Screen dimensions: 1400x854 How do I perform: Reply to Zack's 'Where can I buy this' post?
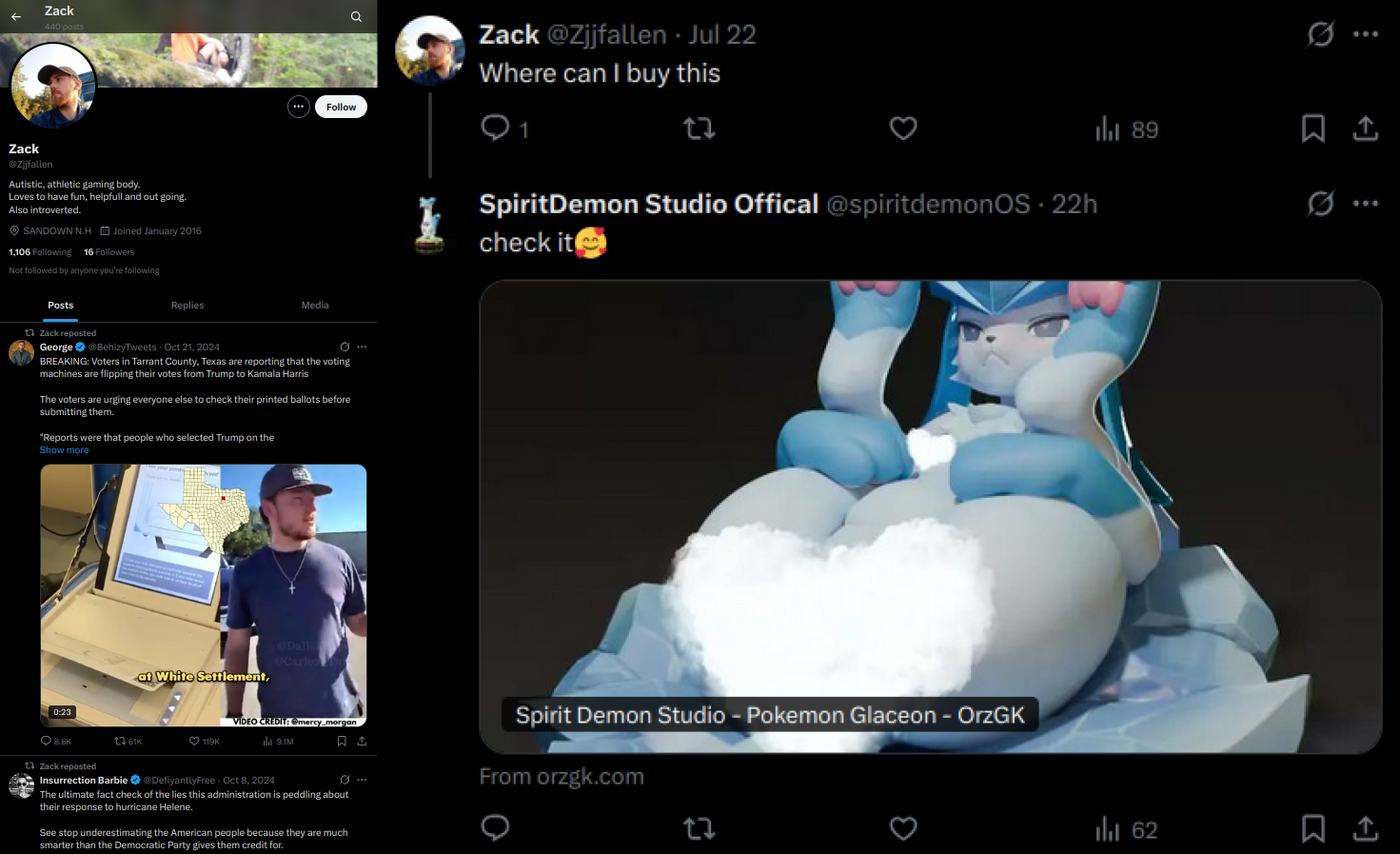click(x=504, y=129)
